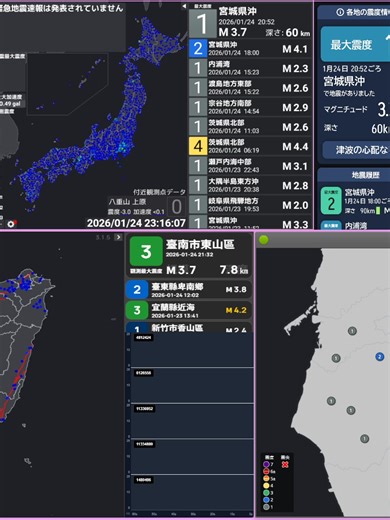Open the settings gear with the red dot
Screen dimensions: 390x520
(x=11, y=224)
